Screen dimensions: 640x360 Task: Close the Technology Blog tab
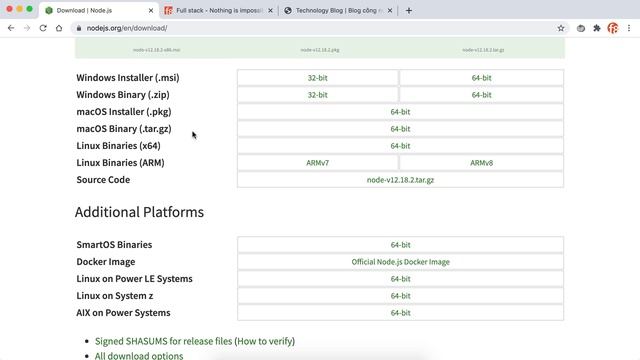point(390,11)
